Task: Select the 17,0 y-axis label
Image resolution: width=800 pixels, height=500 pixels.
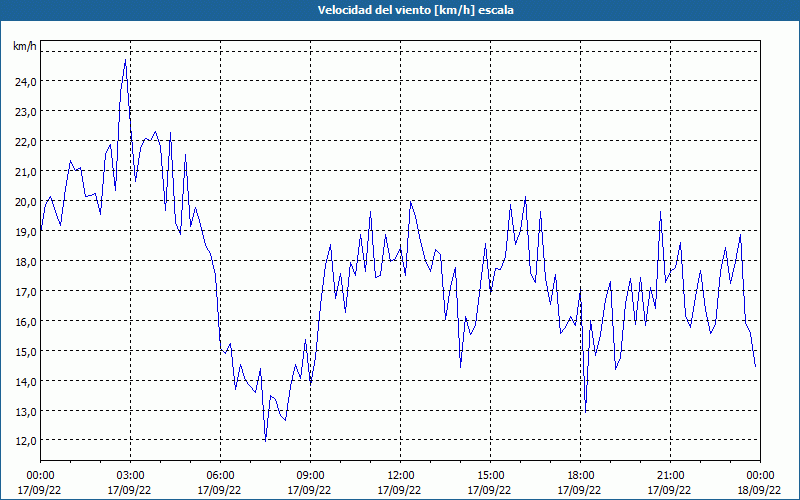Action: click(x=26, y=292)
